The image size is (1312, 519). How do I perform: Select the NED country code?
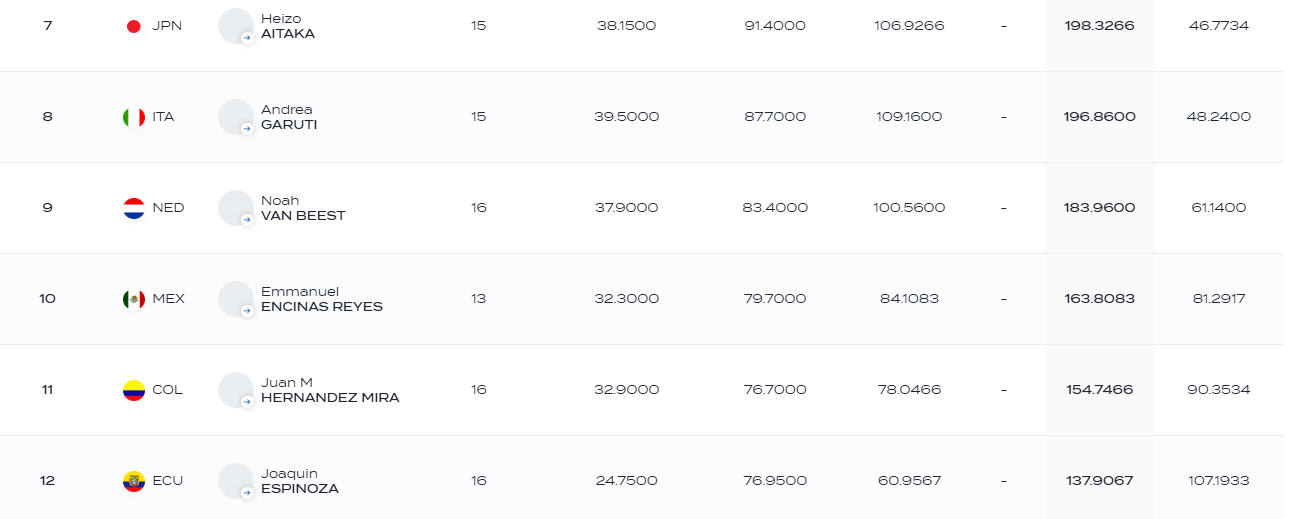point(168,208)
